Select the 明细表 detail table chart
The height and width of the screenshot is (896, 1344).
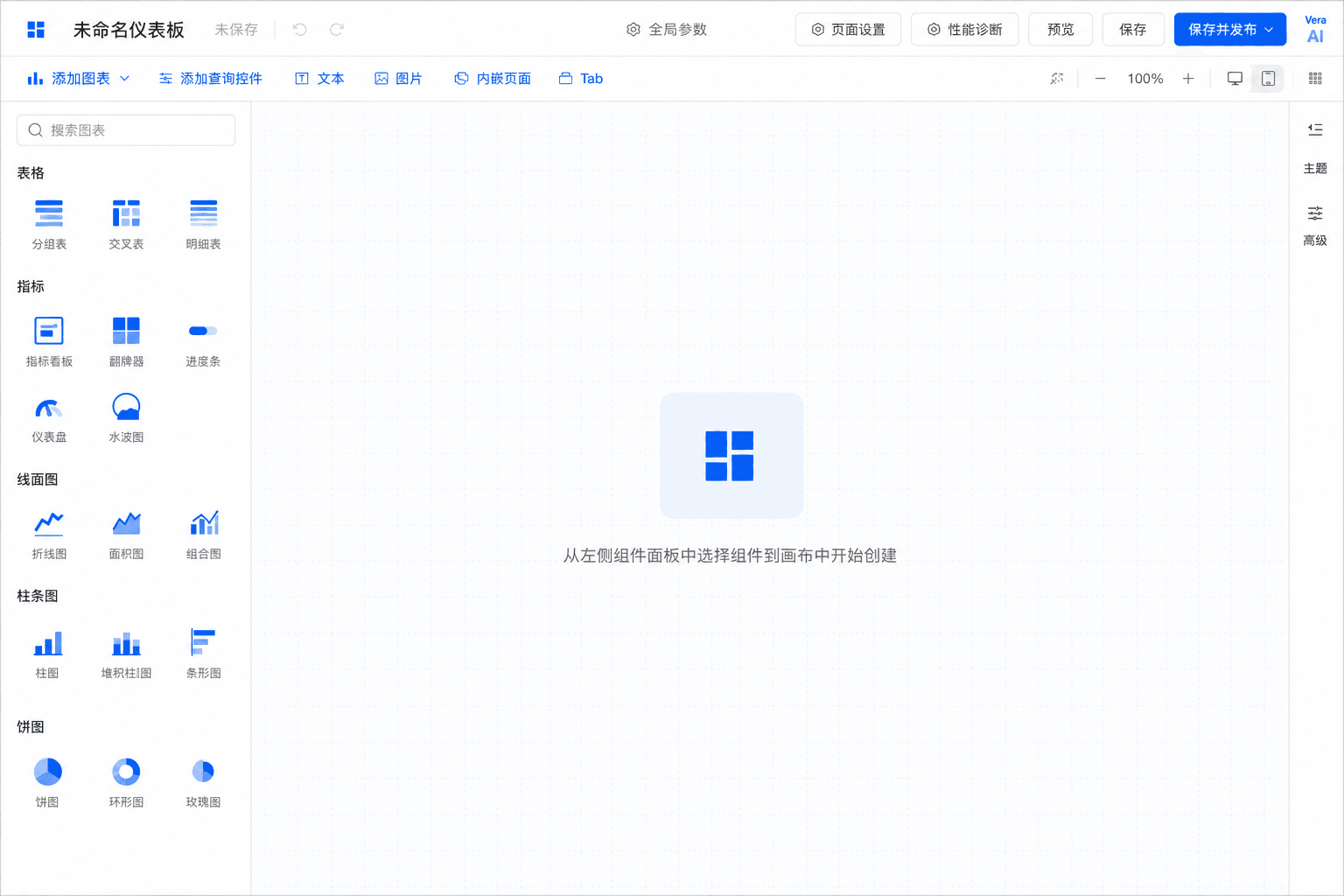[203, 224]
